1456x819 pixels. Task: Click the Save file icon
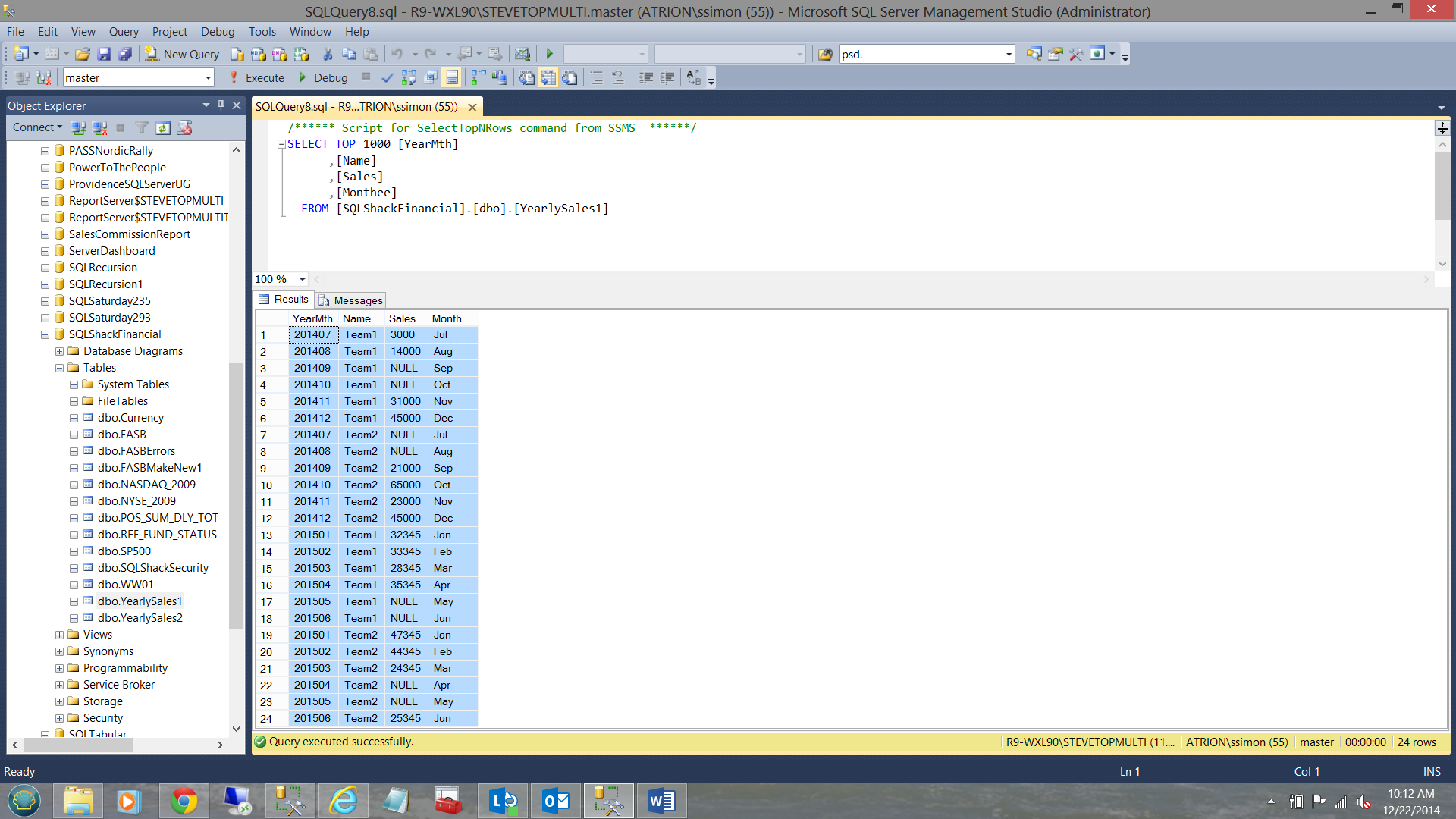[x=104, y=54]
